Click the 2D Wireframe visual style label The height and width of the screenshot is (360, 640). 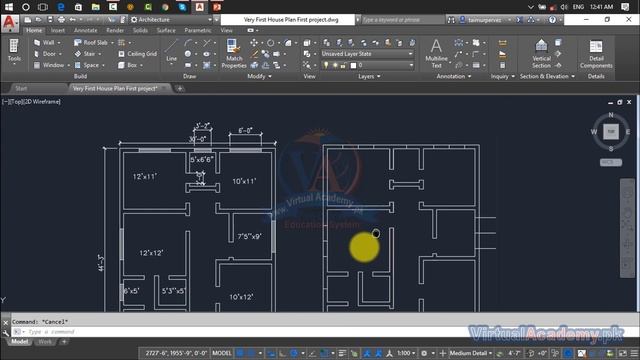tap(43, 102)
